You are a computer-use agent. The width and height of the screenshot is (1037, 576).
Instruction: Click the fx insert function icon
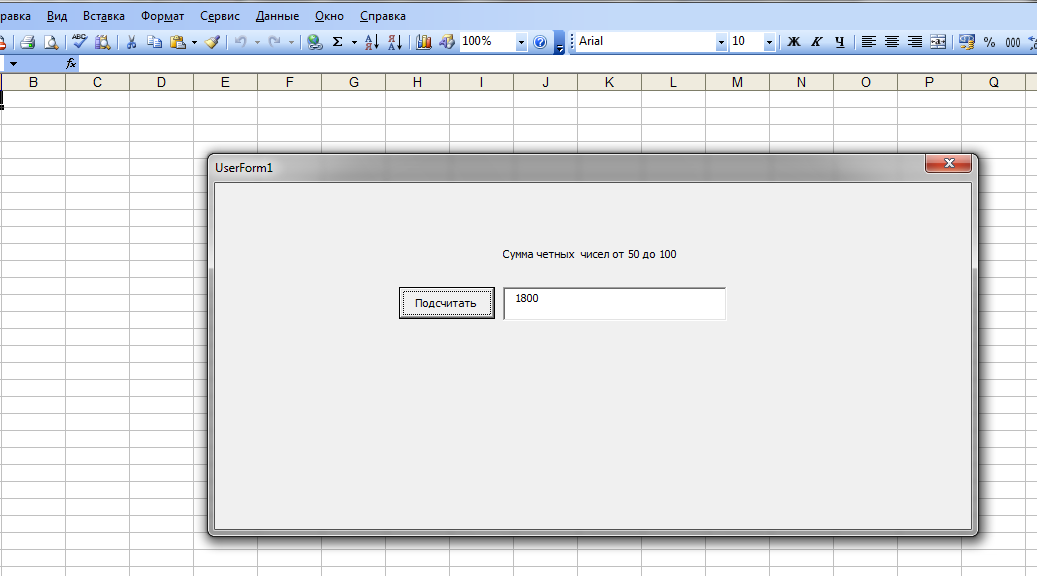coord(71,63)
